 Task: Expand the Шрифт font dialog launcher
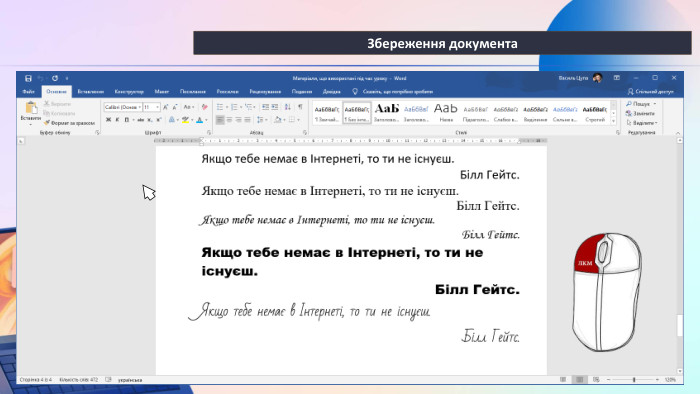click(209, 133)
